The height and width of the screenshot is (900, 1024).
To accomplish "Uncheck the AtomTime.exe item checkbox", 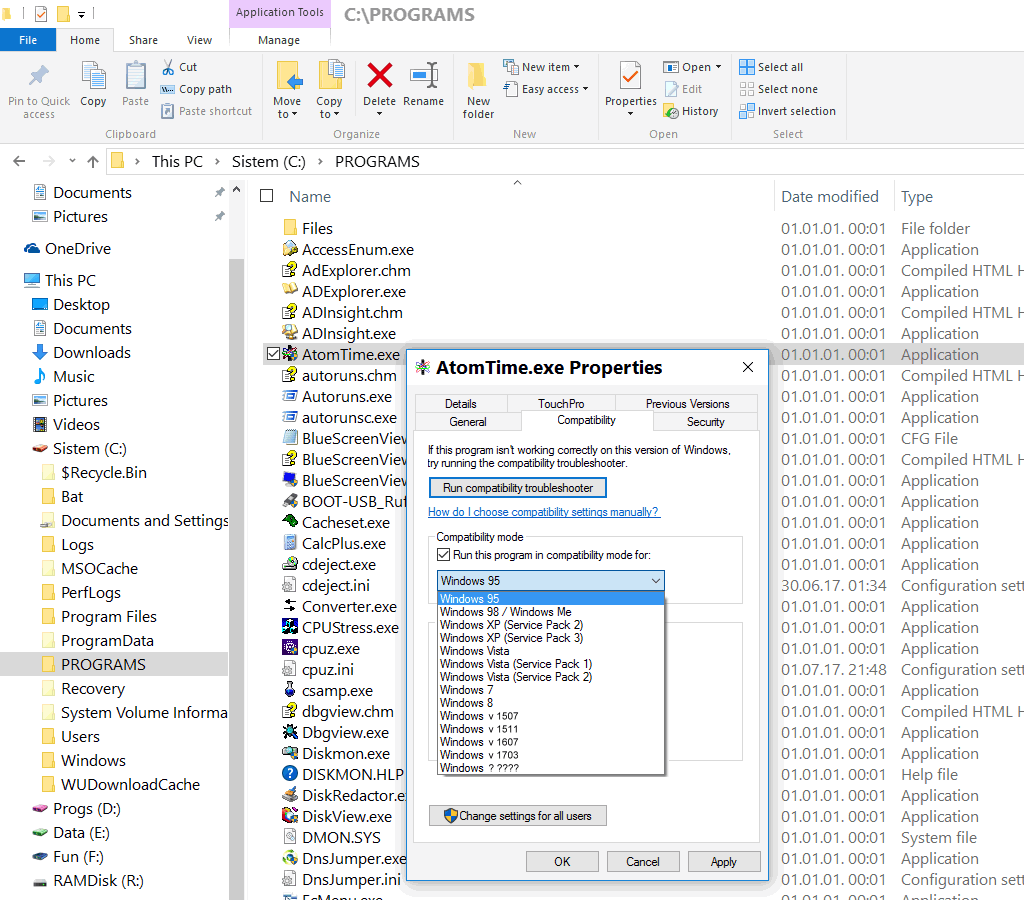I will coord(273,354).
